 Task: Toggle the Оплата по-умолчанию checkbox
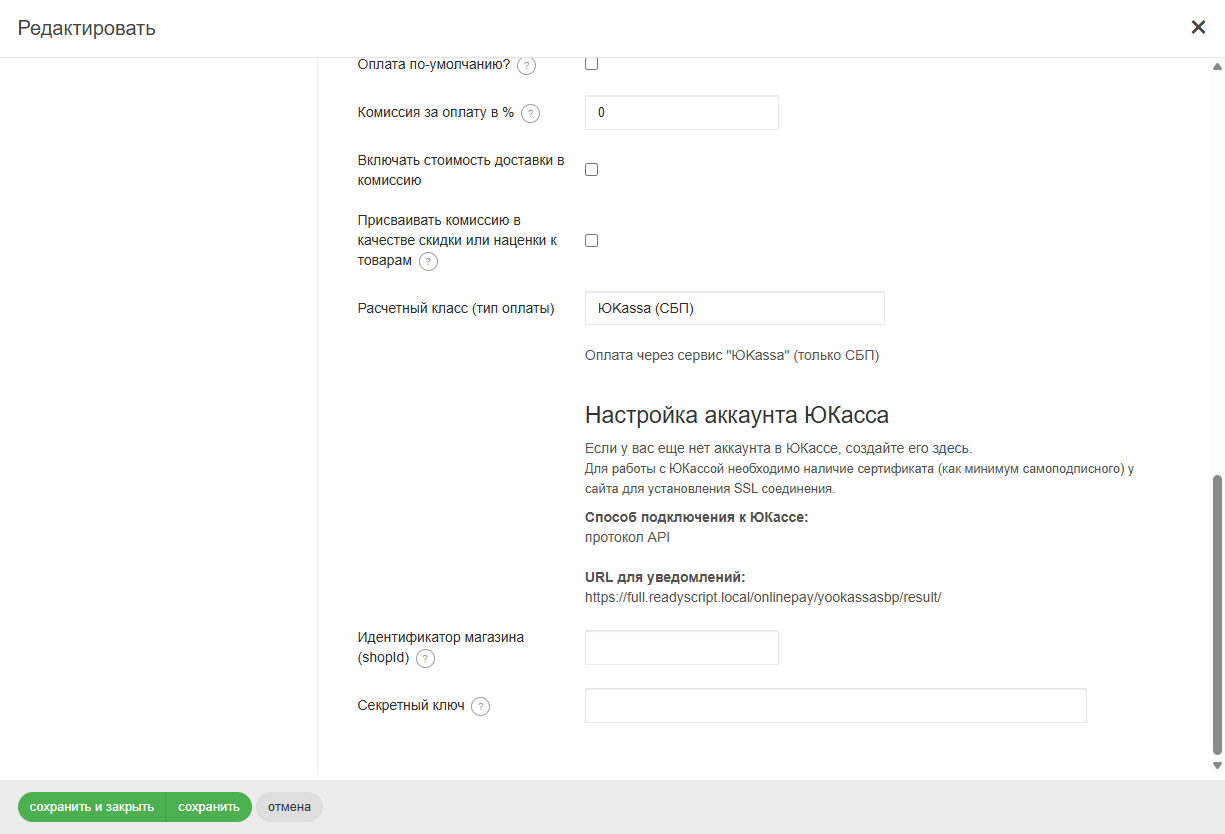[x=591, y=64]
